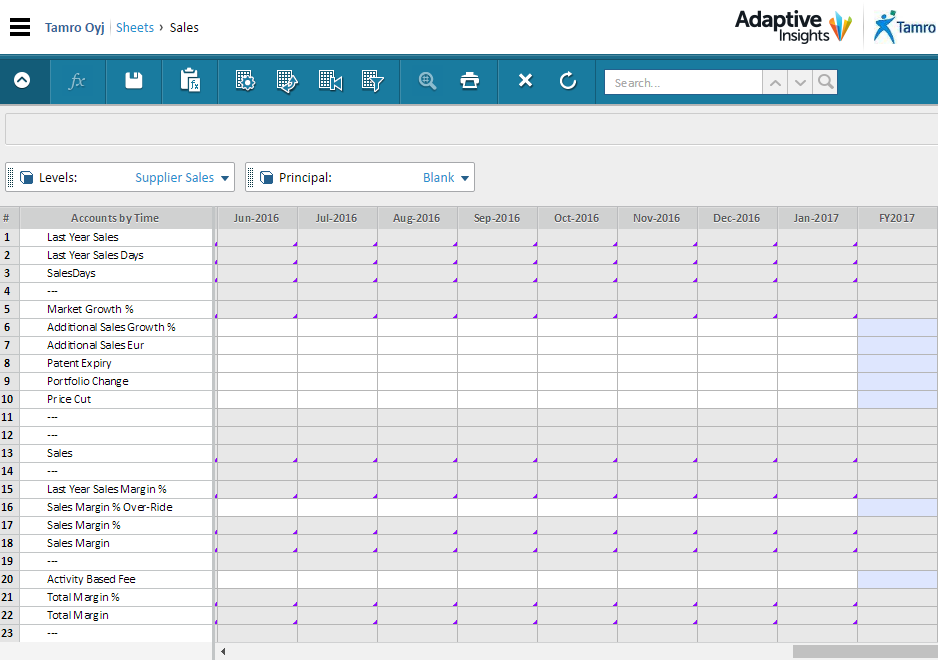Viewport: 938px width, 660px height.
Task: Select the Sales Margin row in line 18
Action: click(x=78, y=543)
